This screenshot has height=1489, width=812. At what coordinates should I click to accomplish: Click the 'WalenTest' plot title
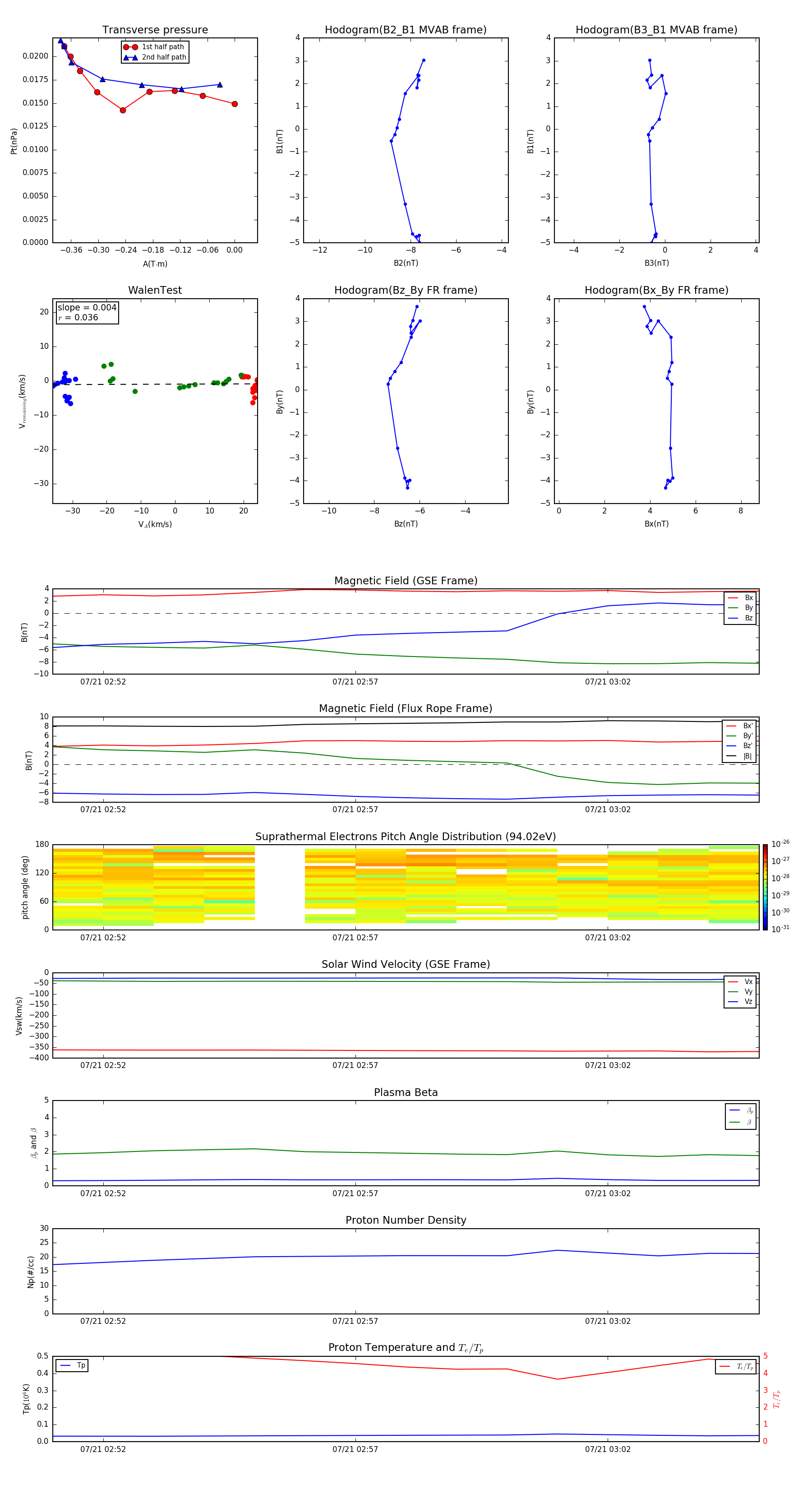click(155, 290)
